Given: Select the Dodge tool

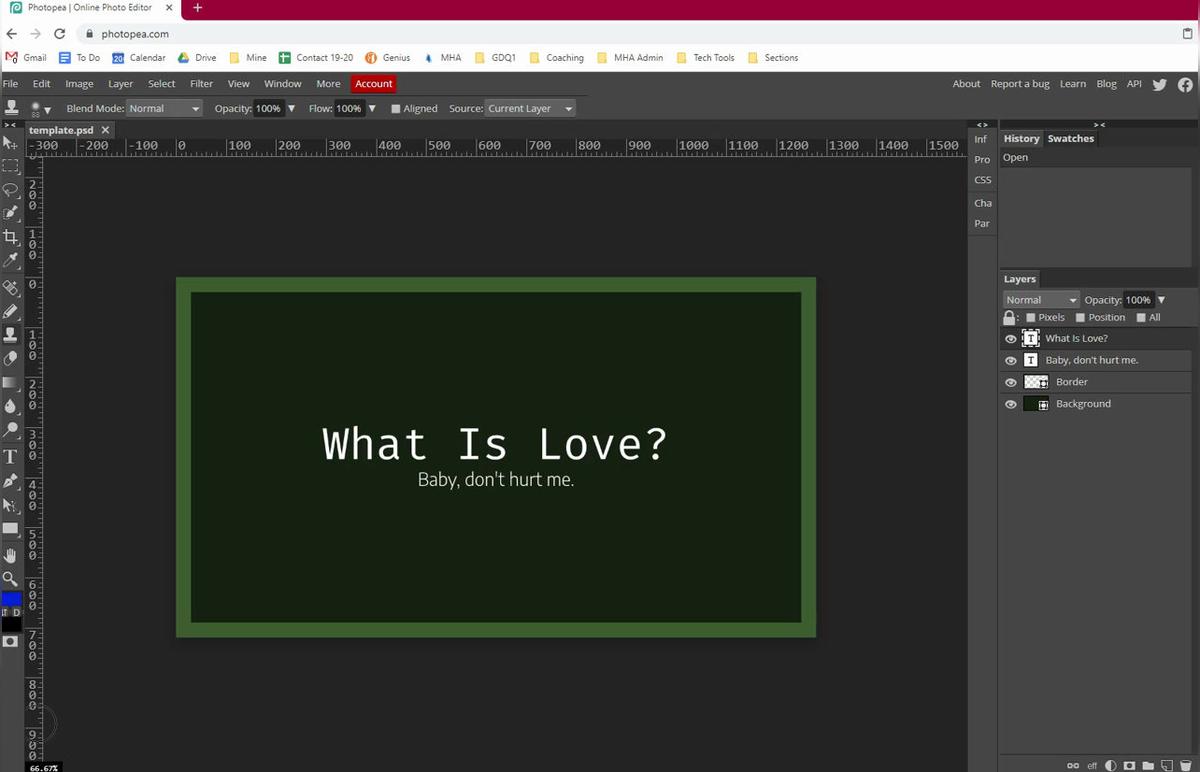Looking at the screenshot, I should (11, 430).
